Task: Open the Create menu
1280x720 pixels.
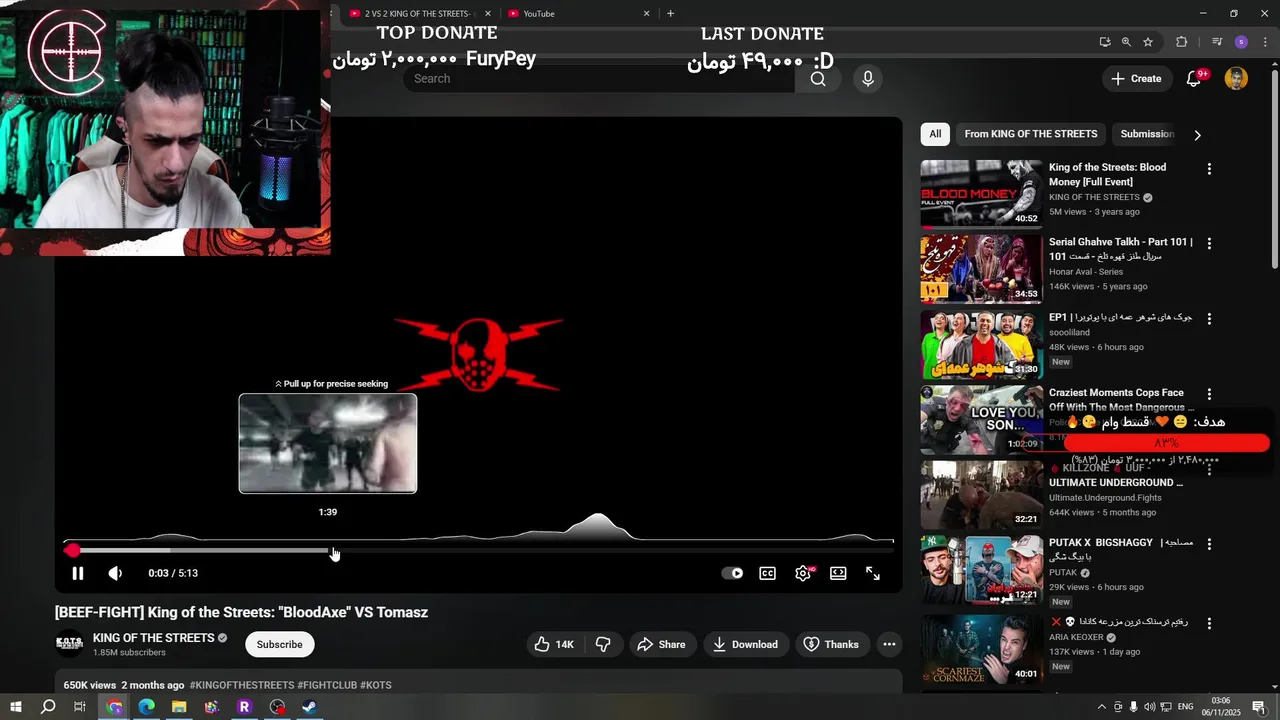Action: click(x=1136, y=78)
